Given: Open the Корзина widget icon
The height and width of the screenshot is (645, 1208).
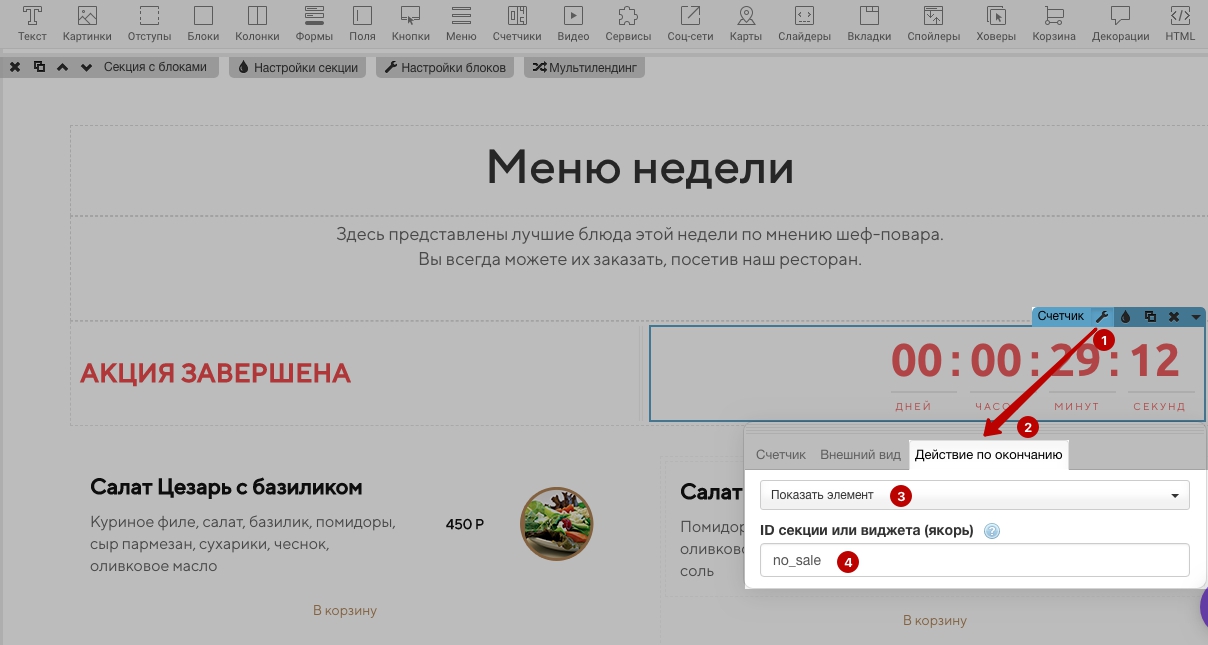Looking at the screenshot, I should (1055, 24).
